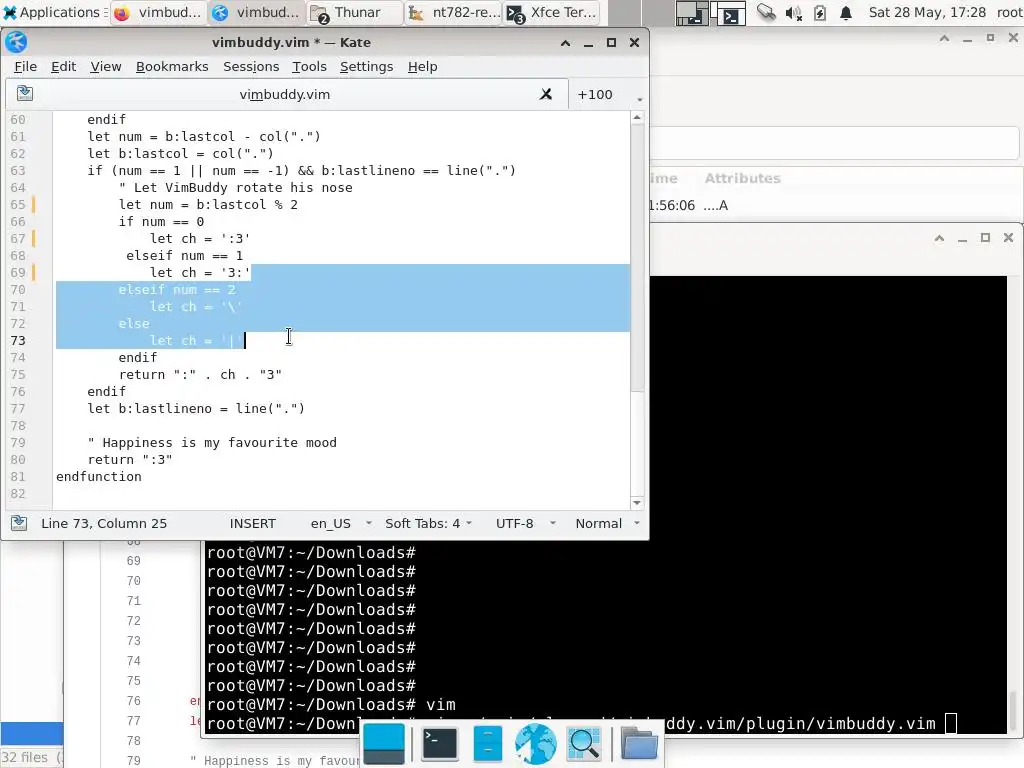Click the network connection tray icon
Image resolution: width=1024 pixels, height=768 pixels.
(766, 12)
